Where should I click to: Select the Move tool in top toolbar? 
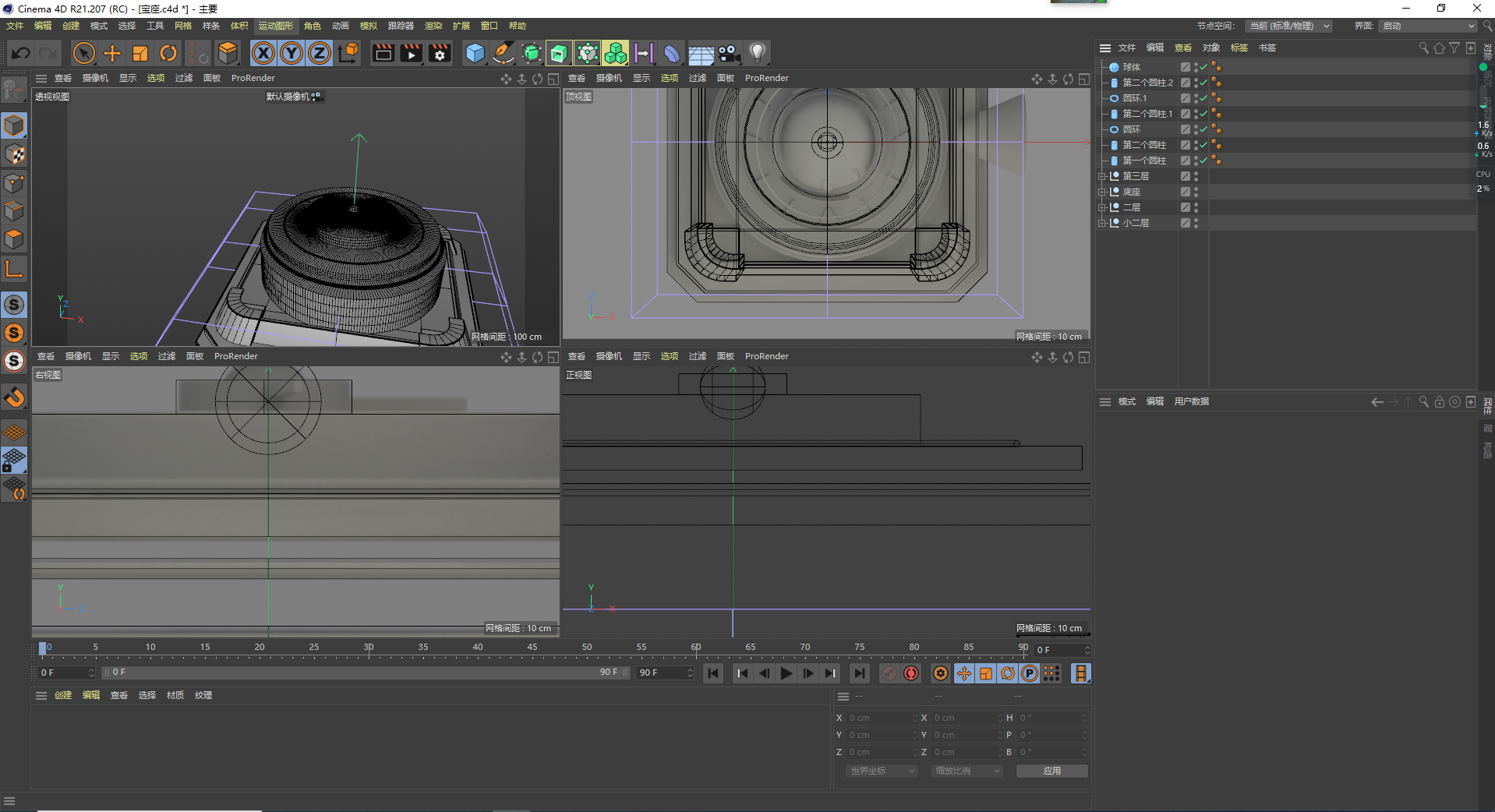click(x=112, y=53)
